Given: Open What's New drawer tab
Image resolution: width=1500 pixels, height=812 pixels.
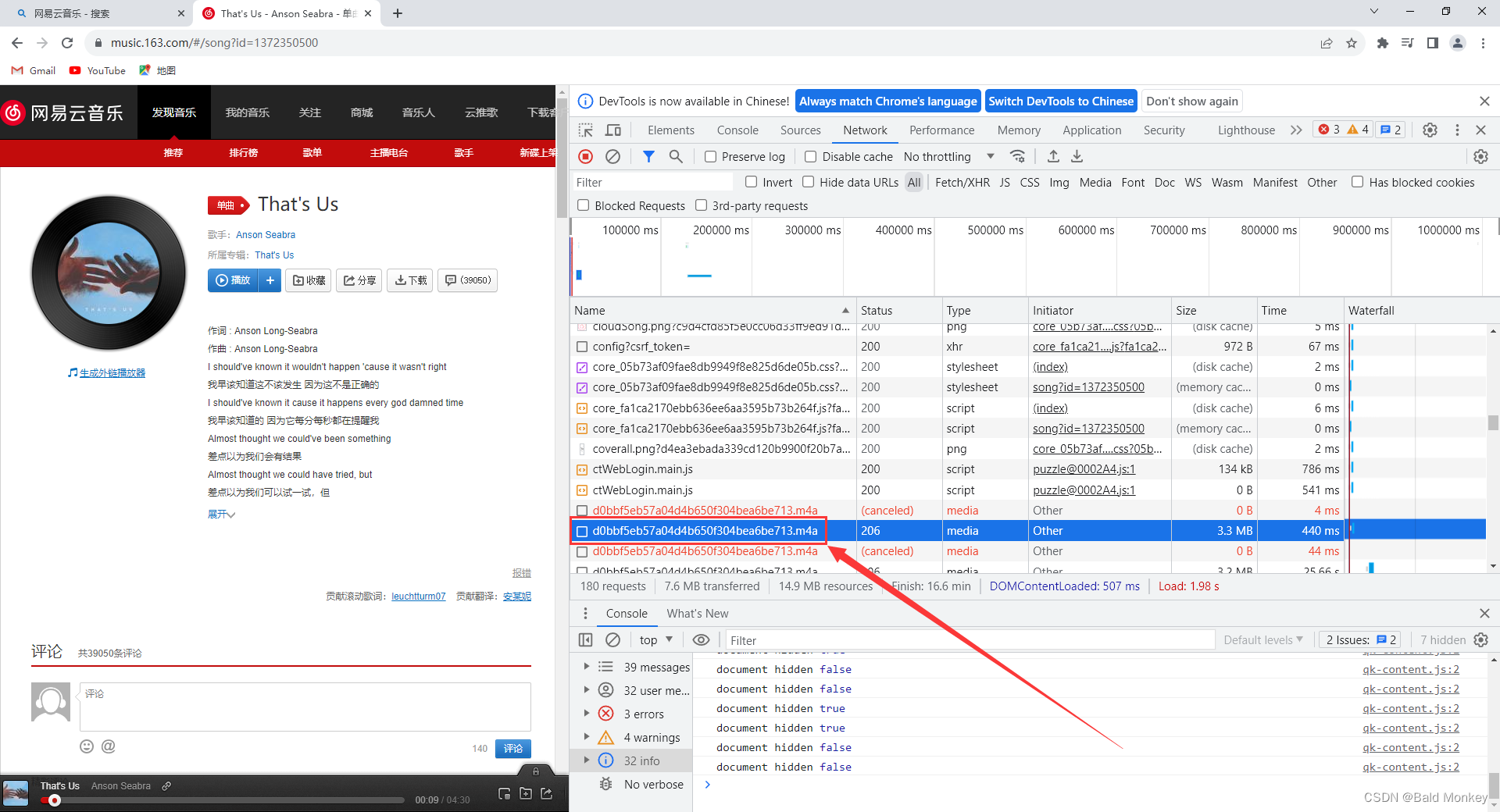Looking at the screenshot, I should [697, 614].
